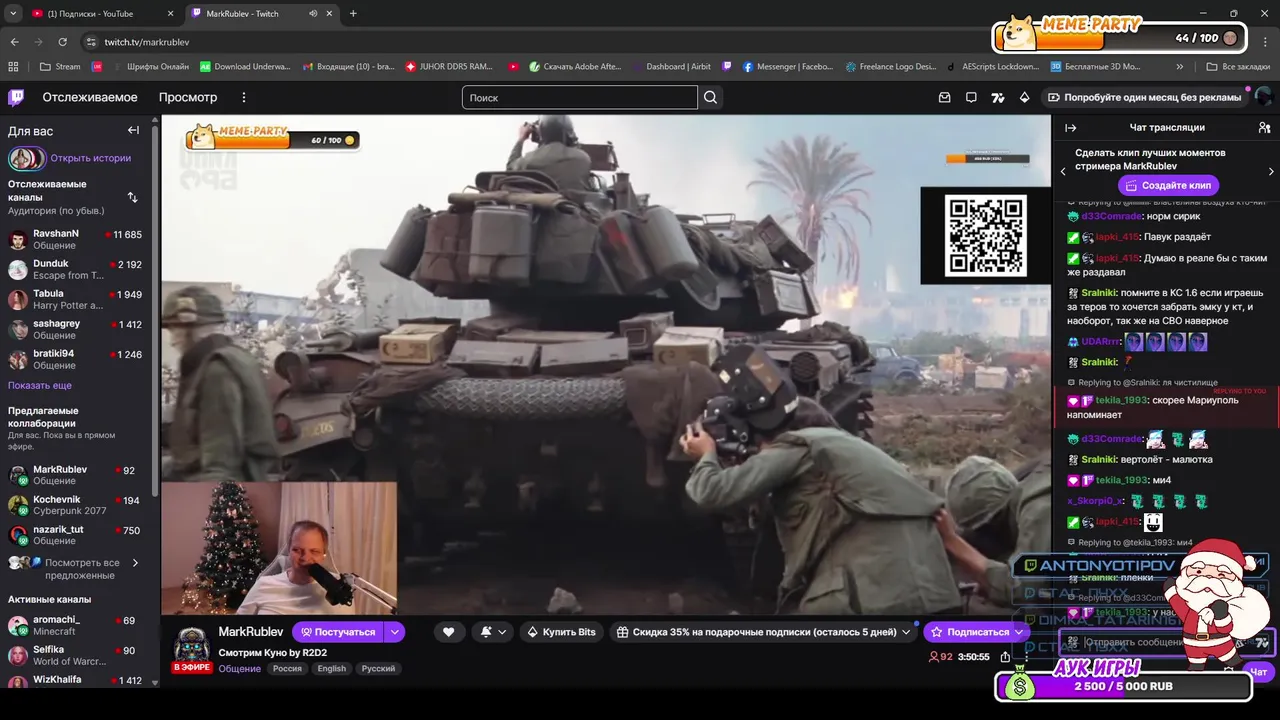This screenshot has width=1280, height=720.
Task: Open sashagrey channel in followed list
Action: pos(75,329)
